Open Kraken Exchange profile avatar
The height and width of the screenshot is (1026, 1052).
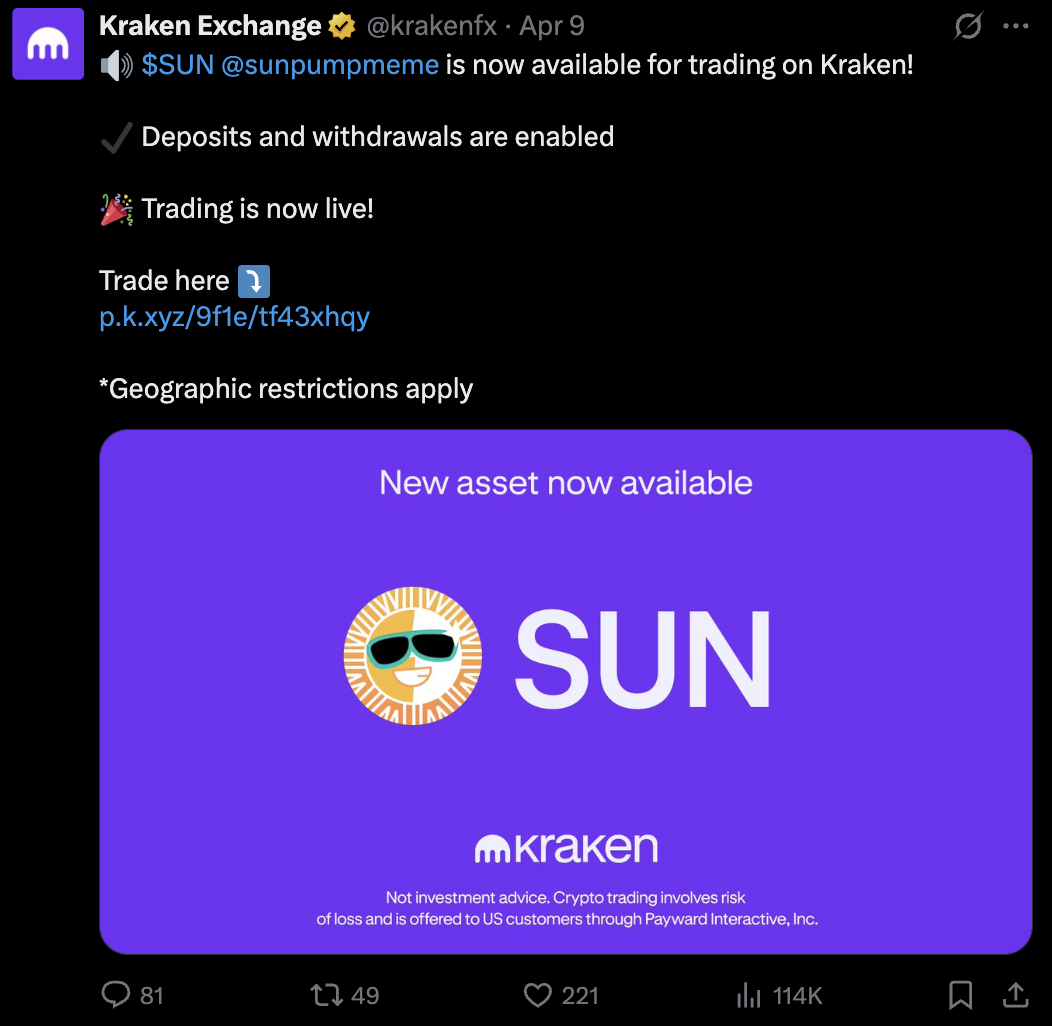click(48, 44)
